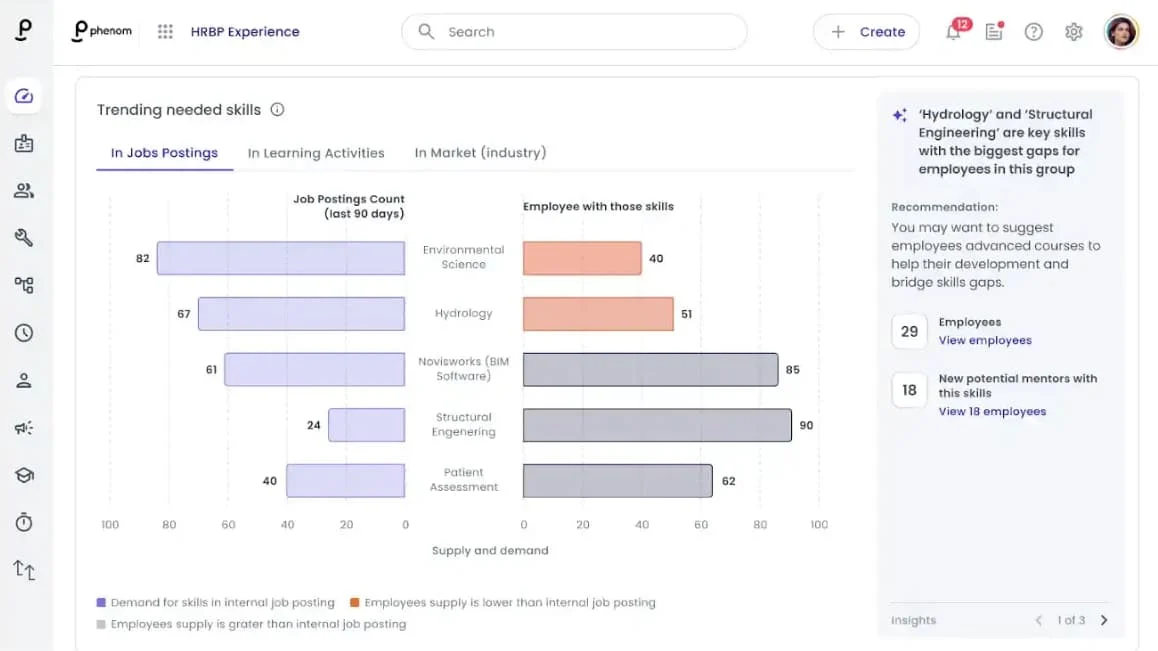Go to next insight with right chevron
The width and height of the screenshot is (1158, 651).
click(x=1104, y=620)
